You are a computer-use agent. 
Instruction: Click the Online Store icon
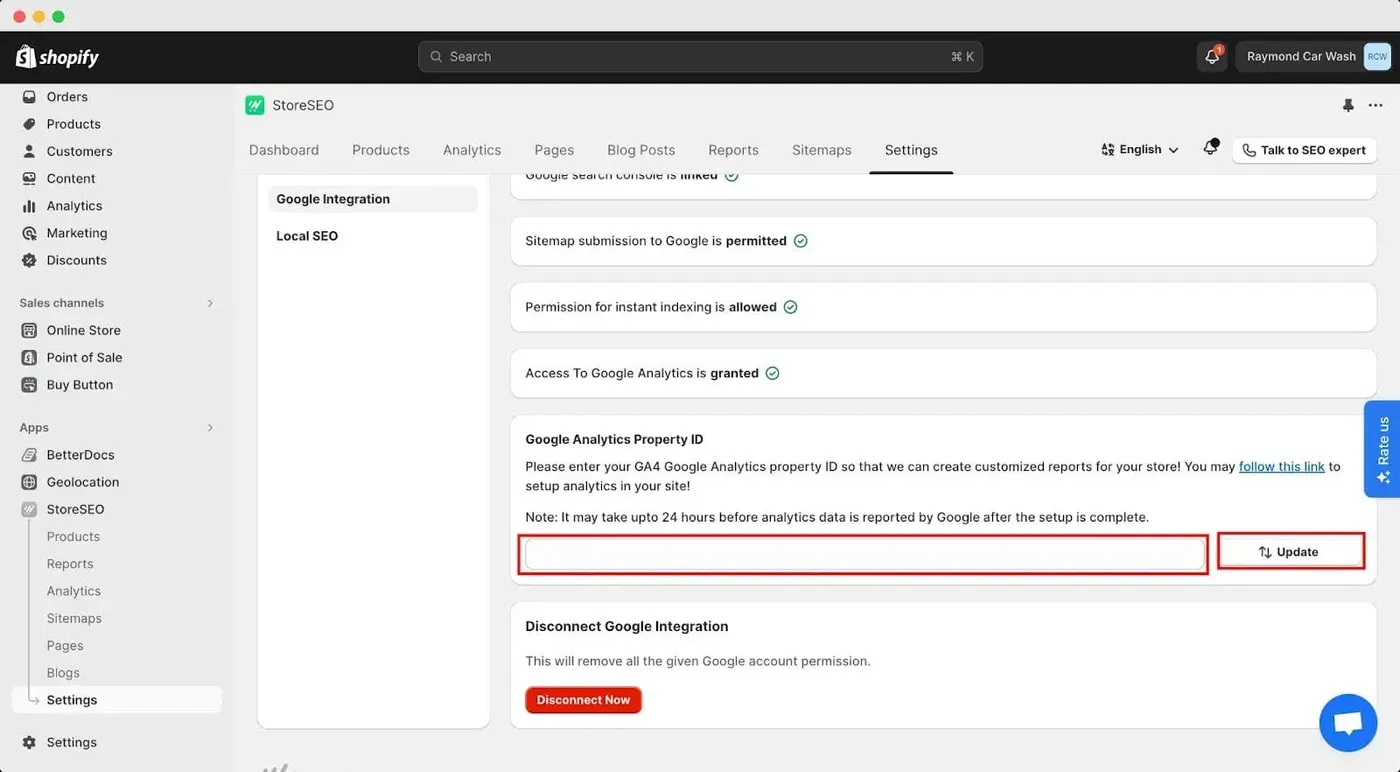(29, 330)
